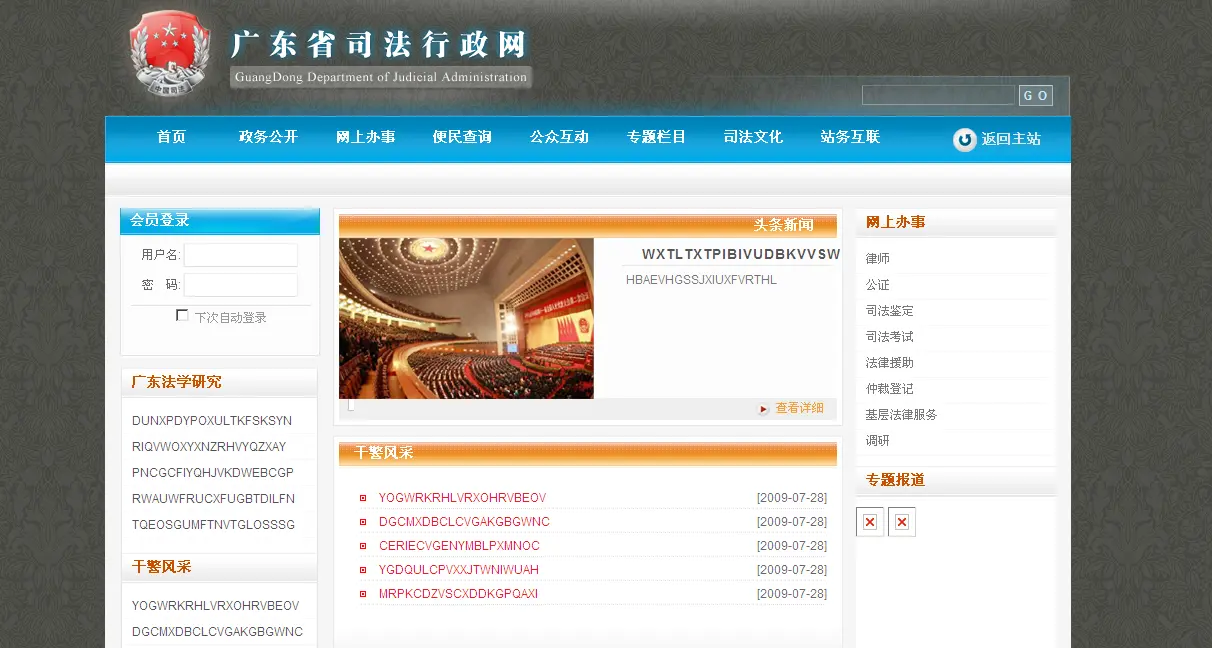1212x648 pixels.
Task: Click red bullet icon beside YOGWRKRHLVRXOHRVBEOV
Action: tap(363, 498)
